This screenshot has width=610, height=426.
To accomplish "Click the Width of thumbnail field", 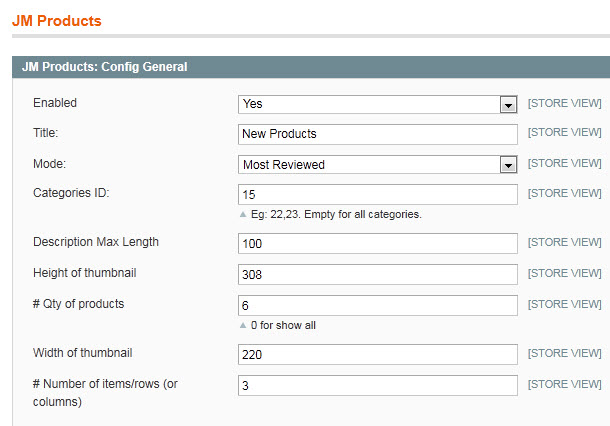I will 378,354.
